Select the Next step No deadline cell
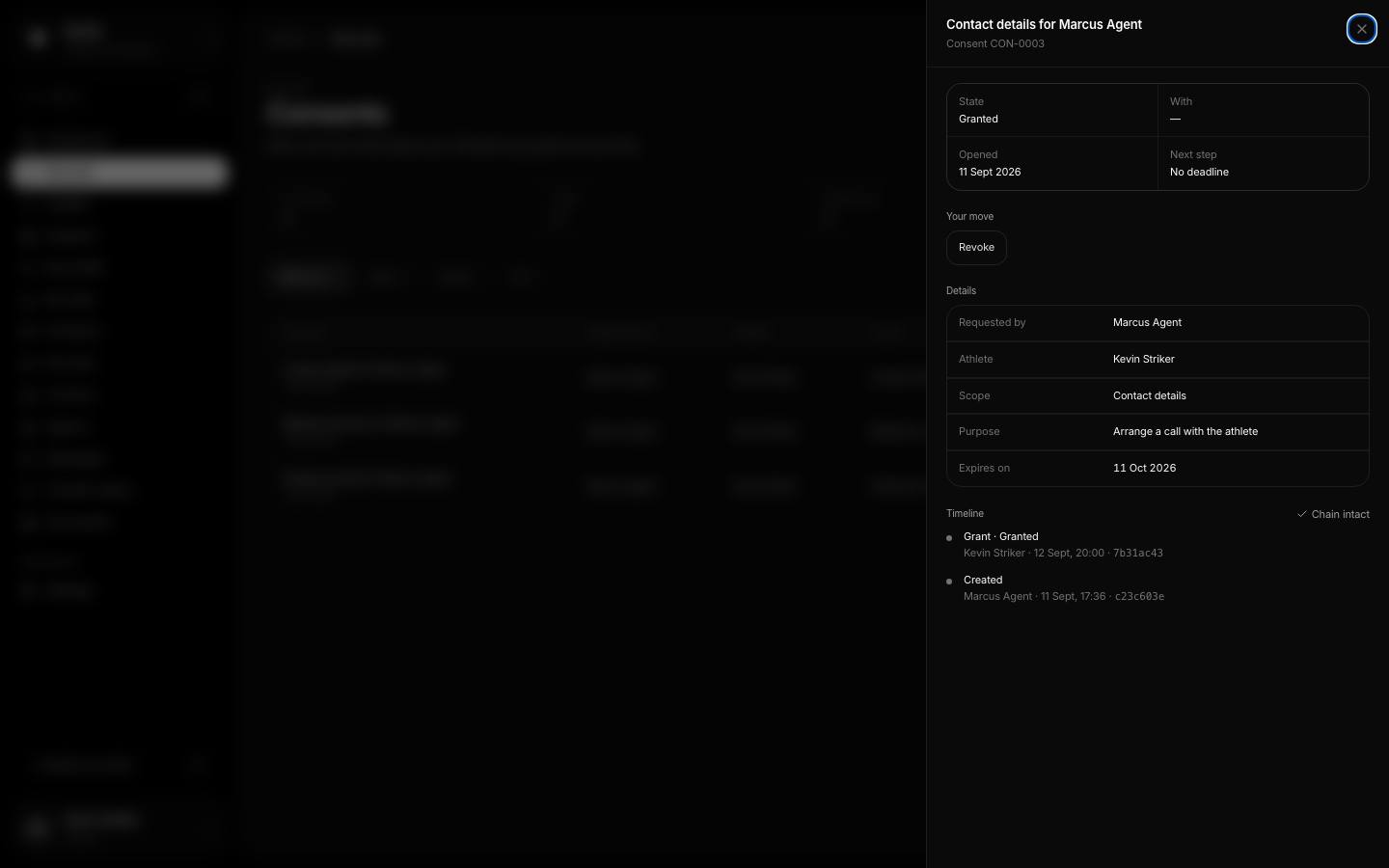1389x868 pixels. coord(1264,163)
